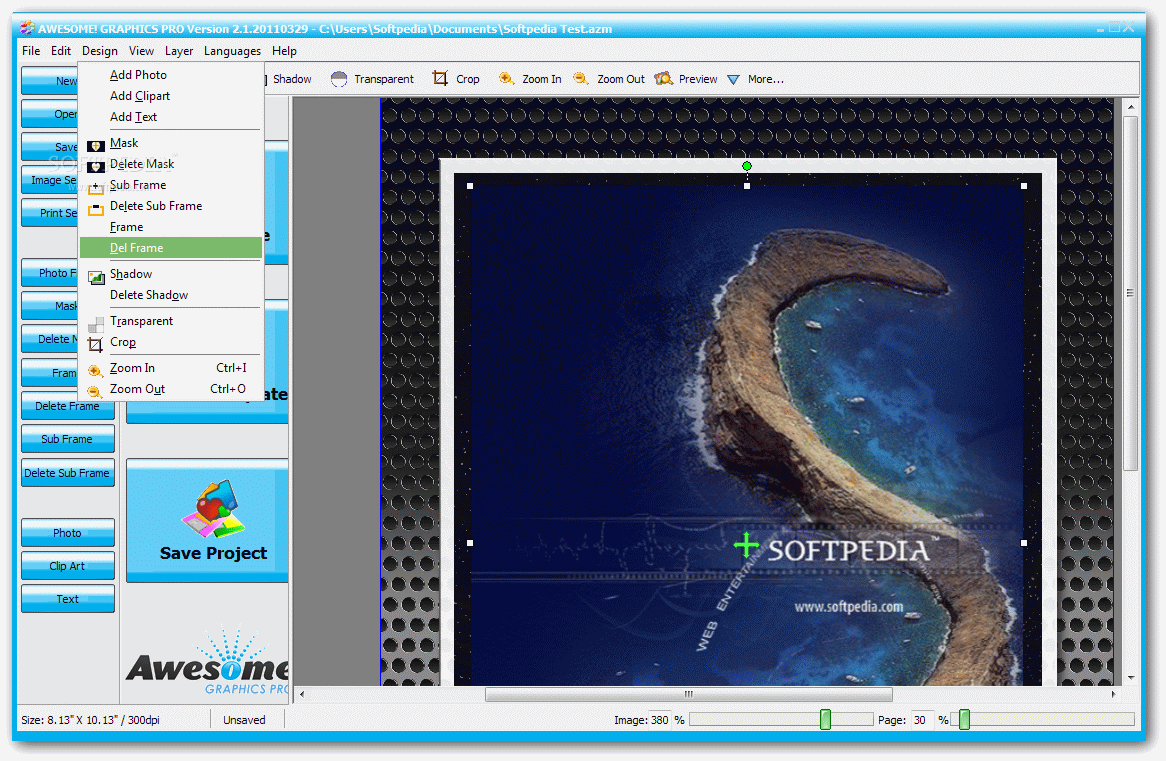Click the More… arrow icon in toolbar
Viewport: 1166px width, 761px height.
tap(733, 79)
